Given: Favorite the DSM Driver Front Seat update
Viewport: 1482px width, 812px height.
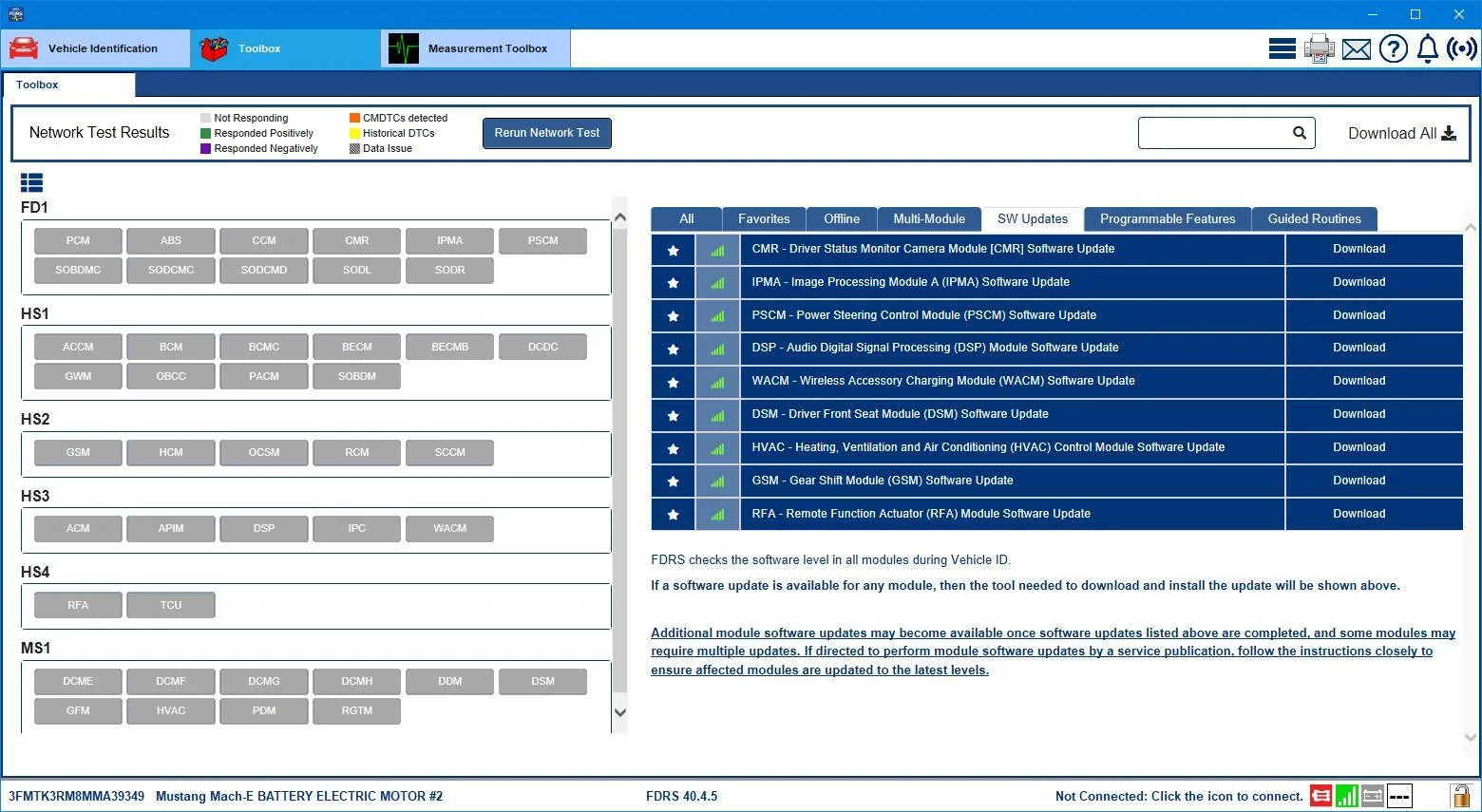Looking at the screenshot, I should [673, 415].
